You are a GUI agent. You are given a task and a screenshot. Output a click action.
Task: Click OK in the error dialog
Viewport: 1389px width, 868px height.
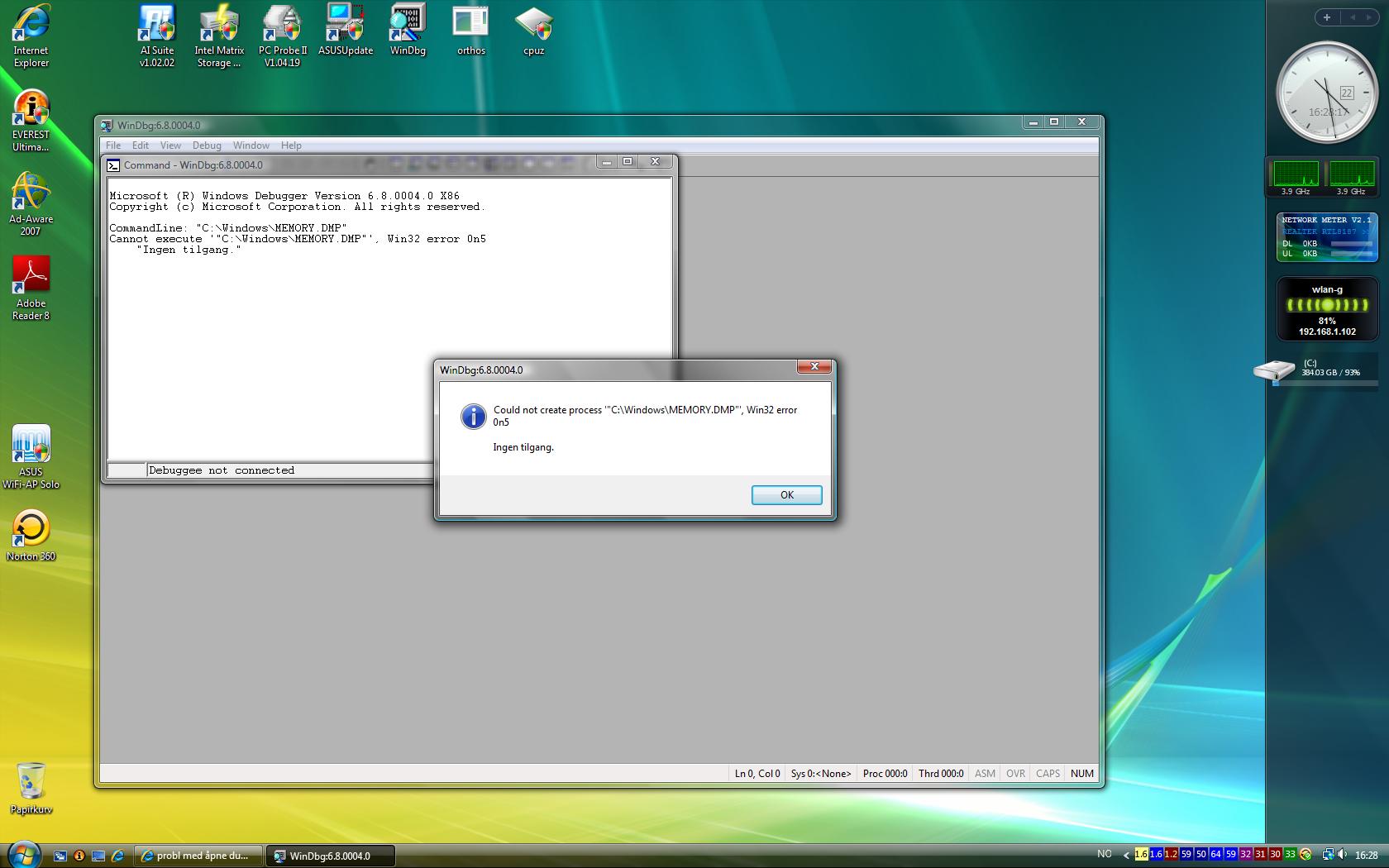pyautogui.click(x=786, y=495)
